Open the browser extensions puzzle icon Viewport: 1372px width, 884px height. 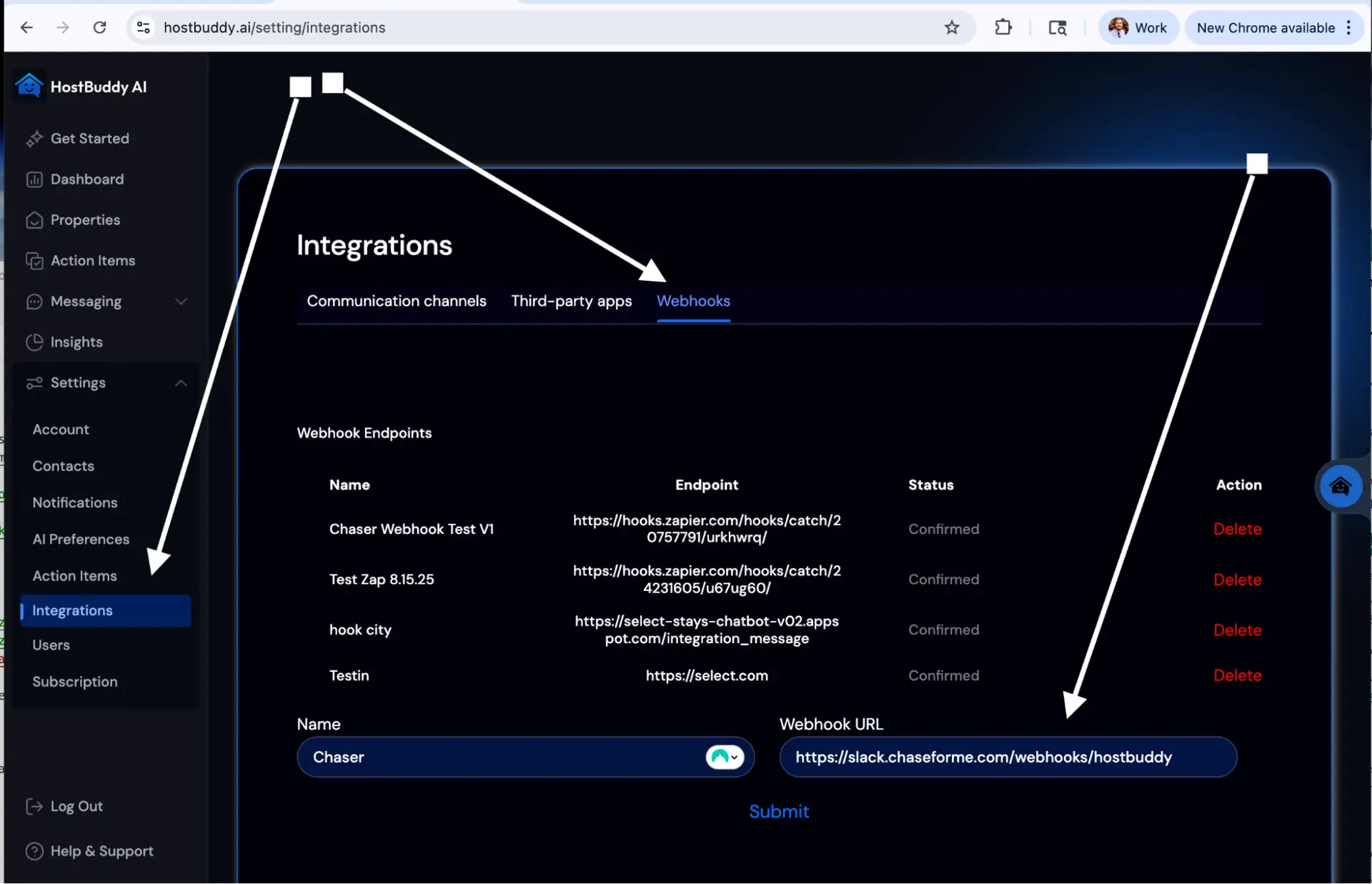1003,27
